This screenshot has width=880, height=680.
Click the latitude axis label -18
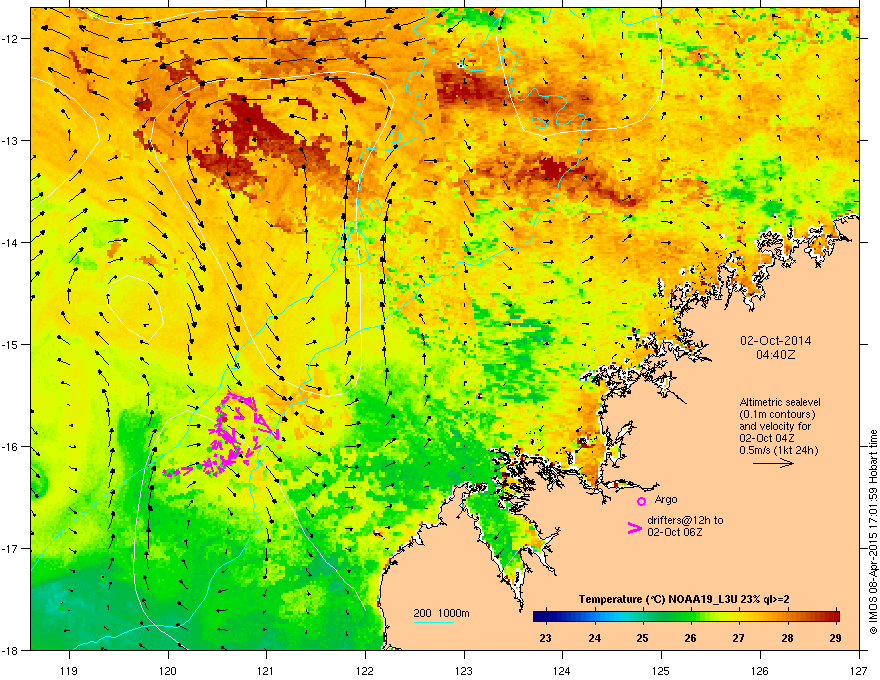tap(10, 650)
